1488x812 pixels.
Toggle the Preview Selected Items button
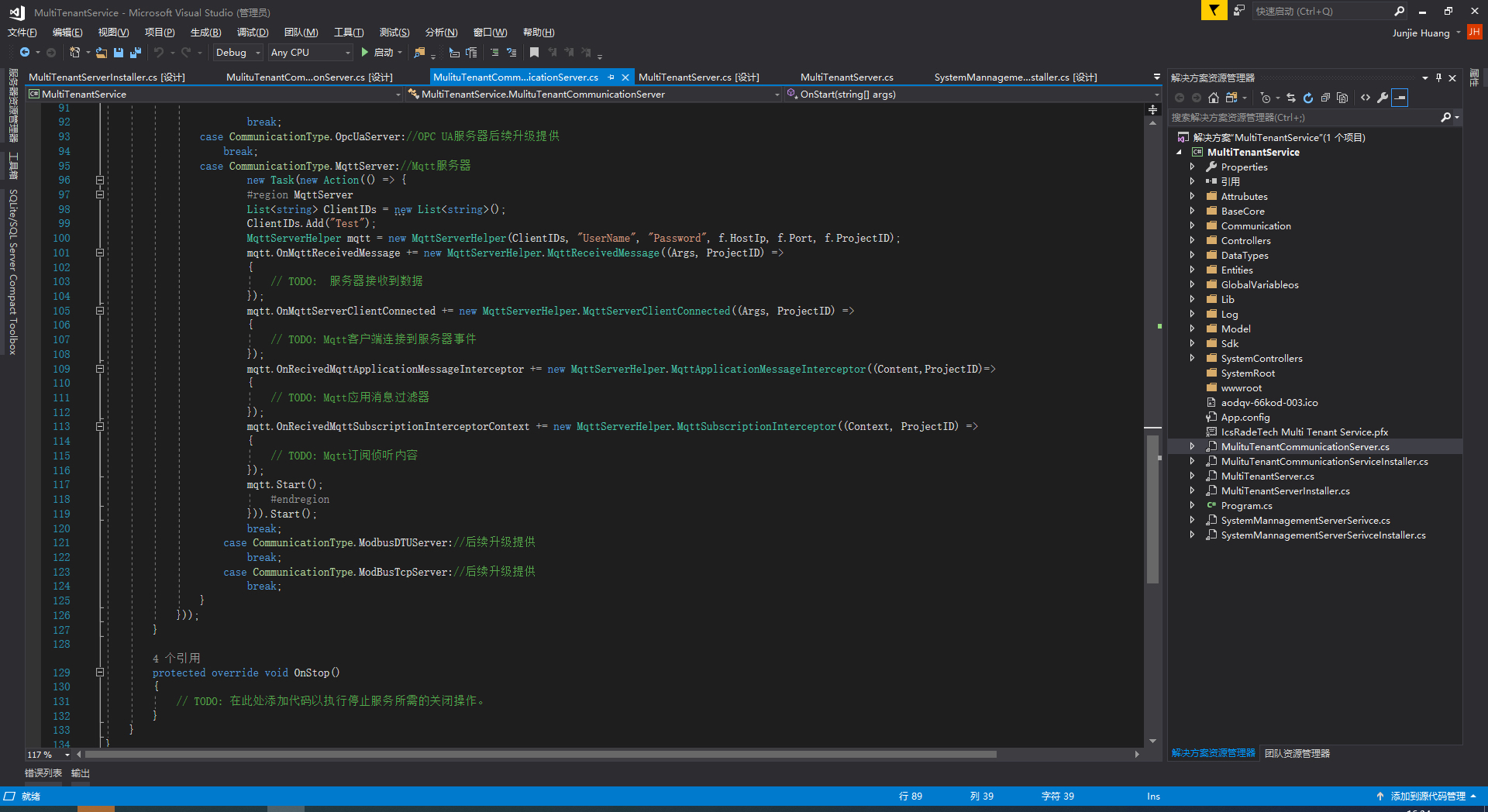click(1400, 98)
